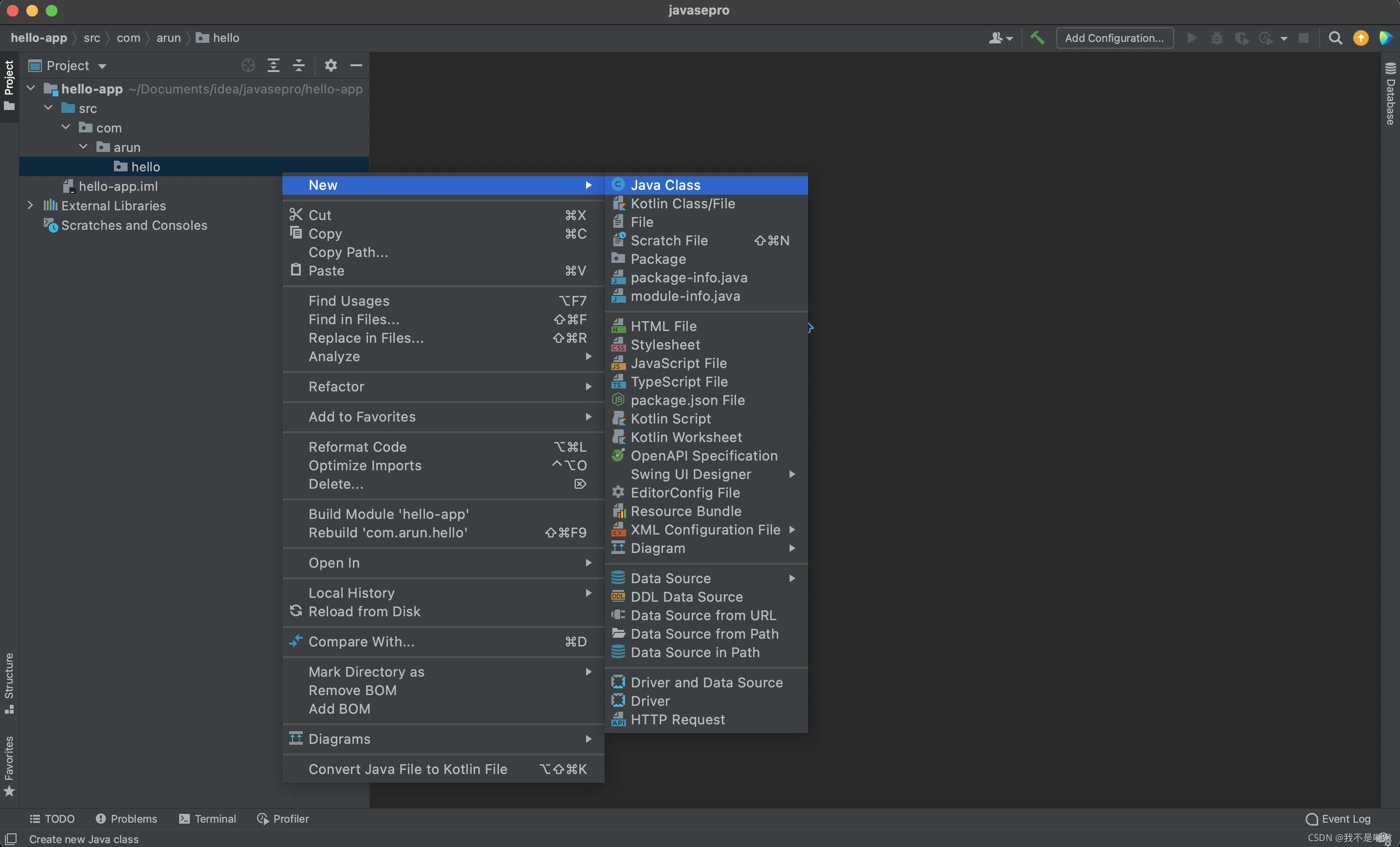Choose Package in the New submenu
This screenshot has height=847, width=1400.
click(706, 259)
